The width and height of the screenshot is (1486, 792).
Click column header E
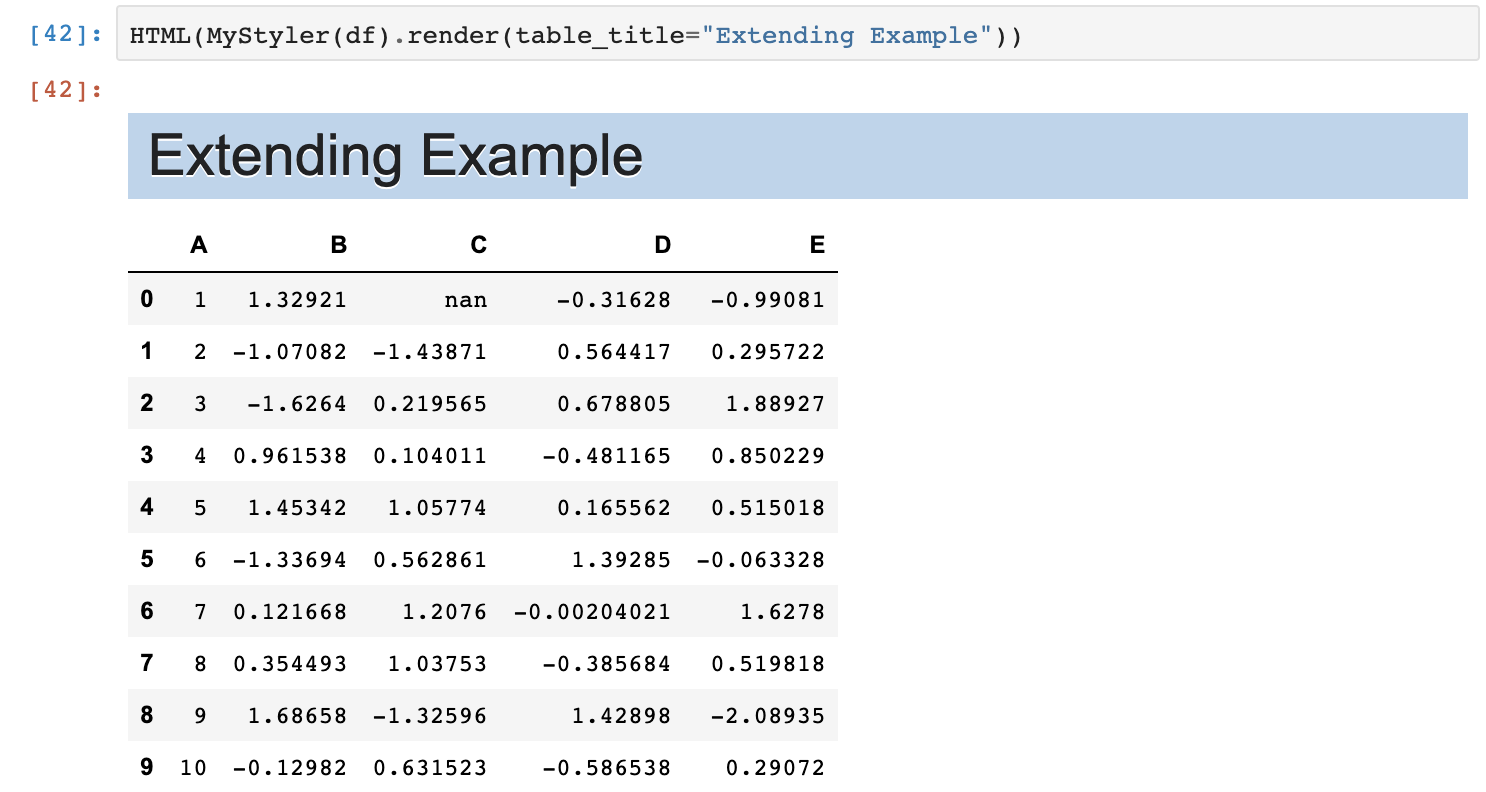(817, 245)
